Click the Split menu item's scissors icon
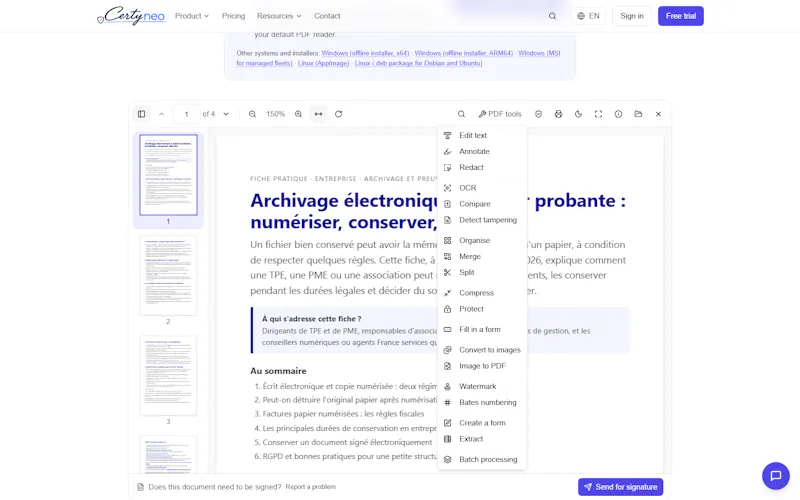 pyautogui.click(x=447, y=272)
